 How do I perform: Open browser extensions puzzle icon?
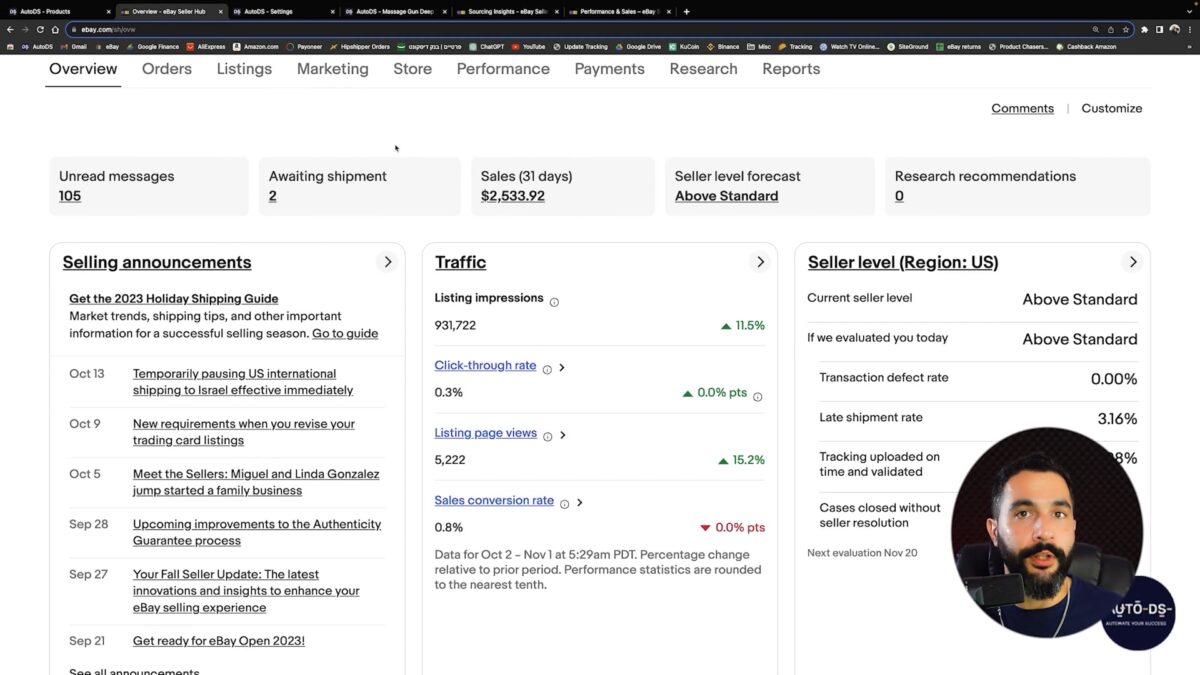point(1145,30)
